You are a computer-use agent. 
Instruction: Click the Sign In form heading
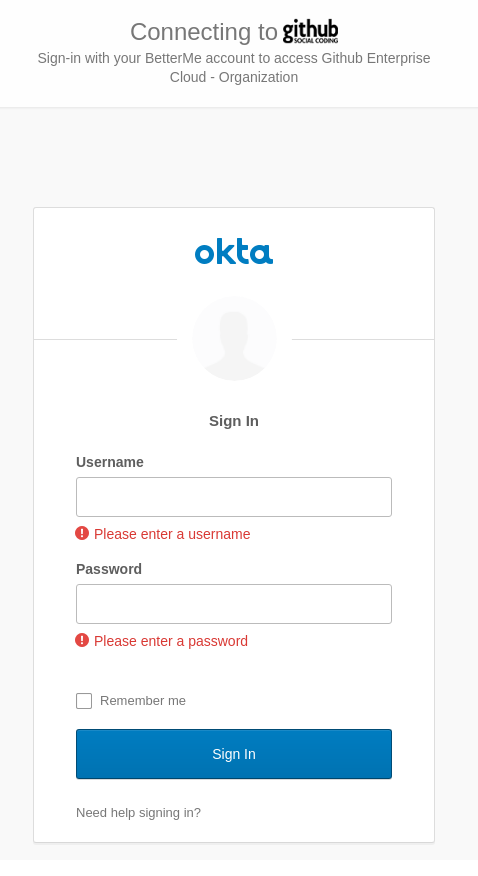coord(234,421)
